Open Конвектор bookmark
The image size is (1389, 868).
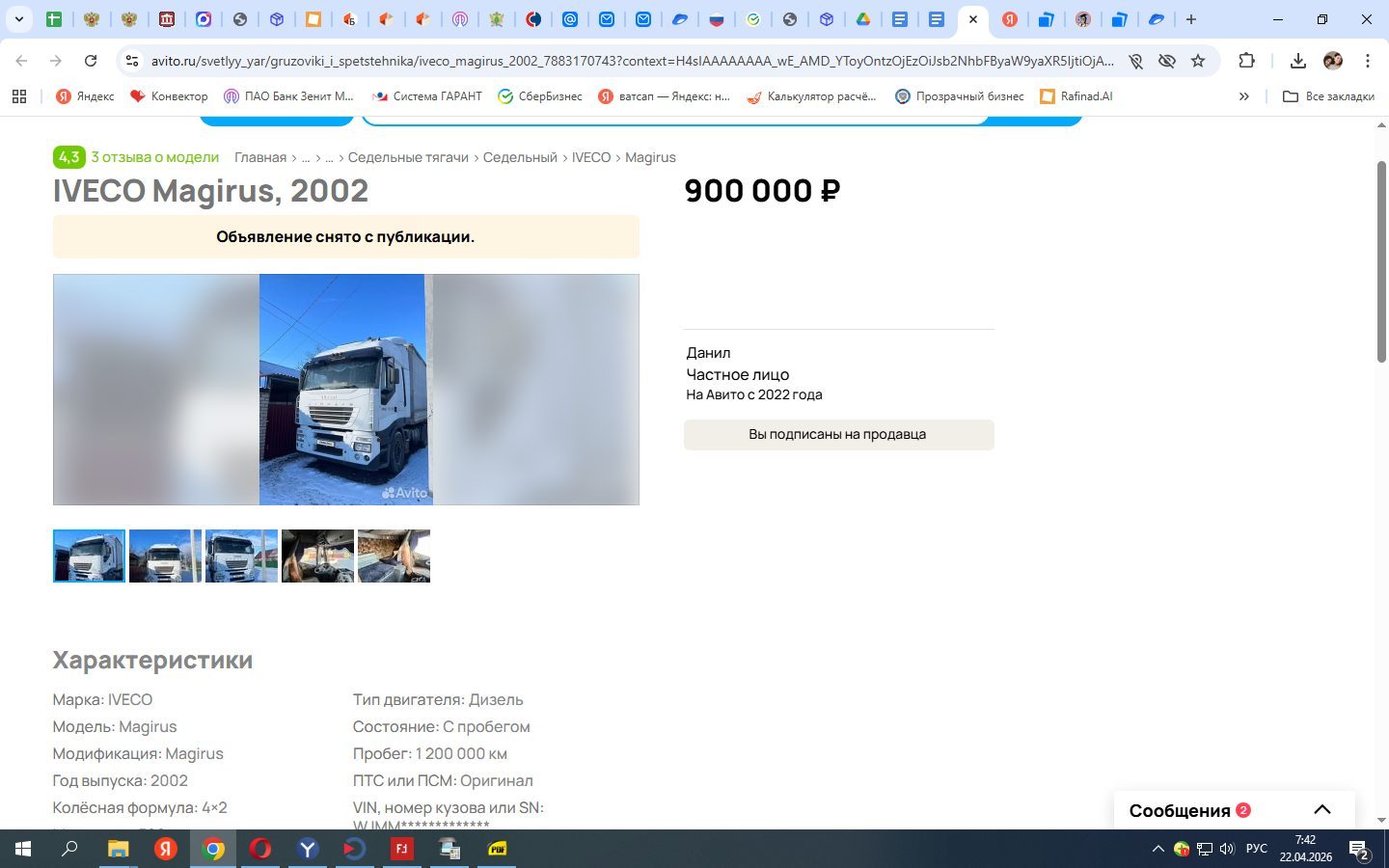169,96
